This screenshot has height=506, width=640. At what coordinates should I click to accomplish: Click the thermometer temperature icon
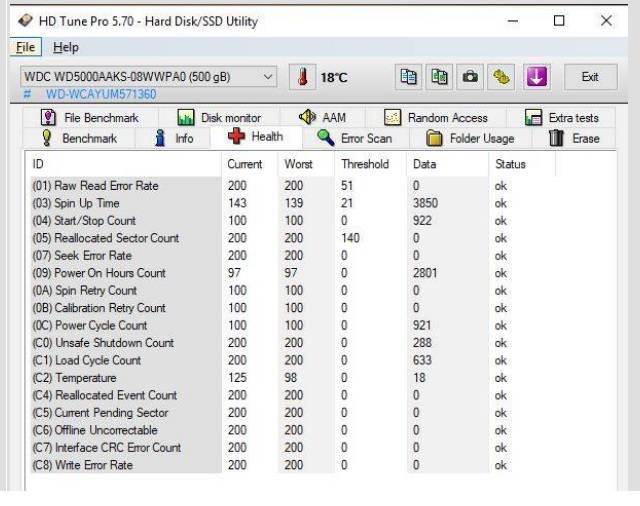pyautogui.click(x=302, y=77)
